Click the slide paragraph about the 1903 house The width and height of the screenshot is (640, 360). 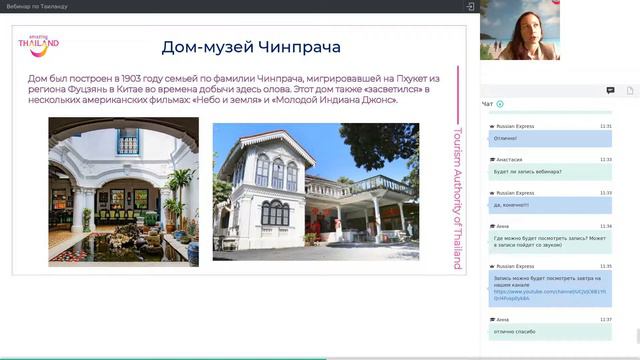pos(233,89)
